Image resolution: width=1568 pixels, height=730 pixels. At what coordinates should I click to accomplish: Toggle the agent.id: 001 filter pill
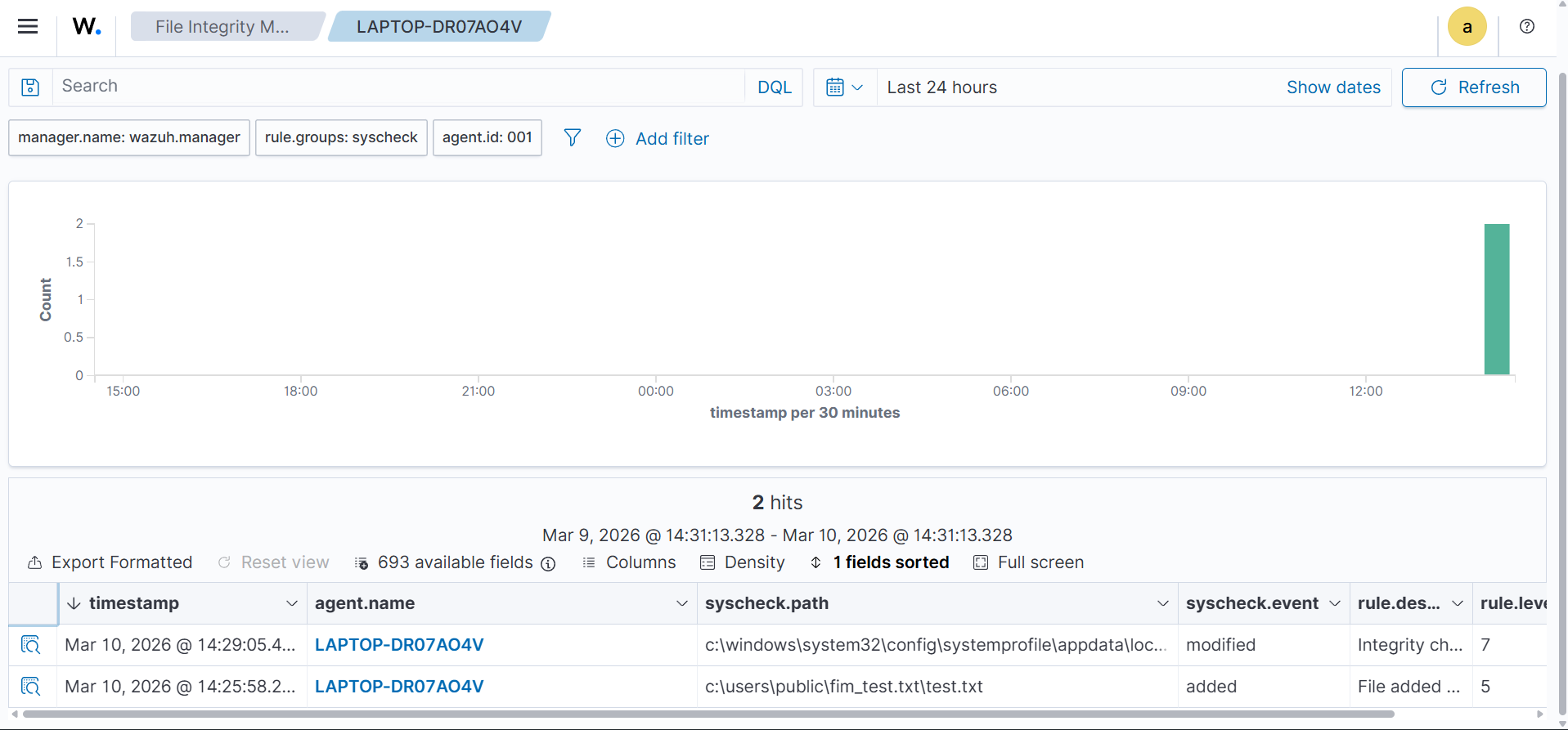(487, 137)
